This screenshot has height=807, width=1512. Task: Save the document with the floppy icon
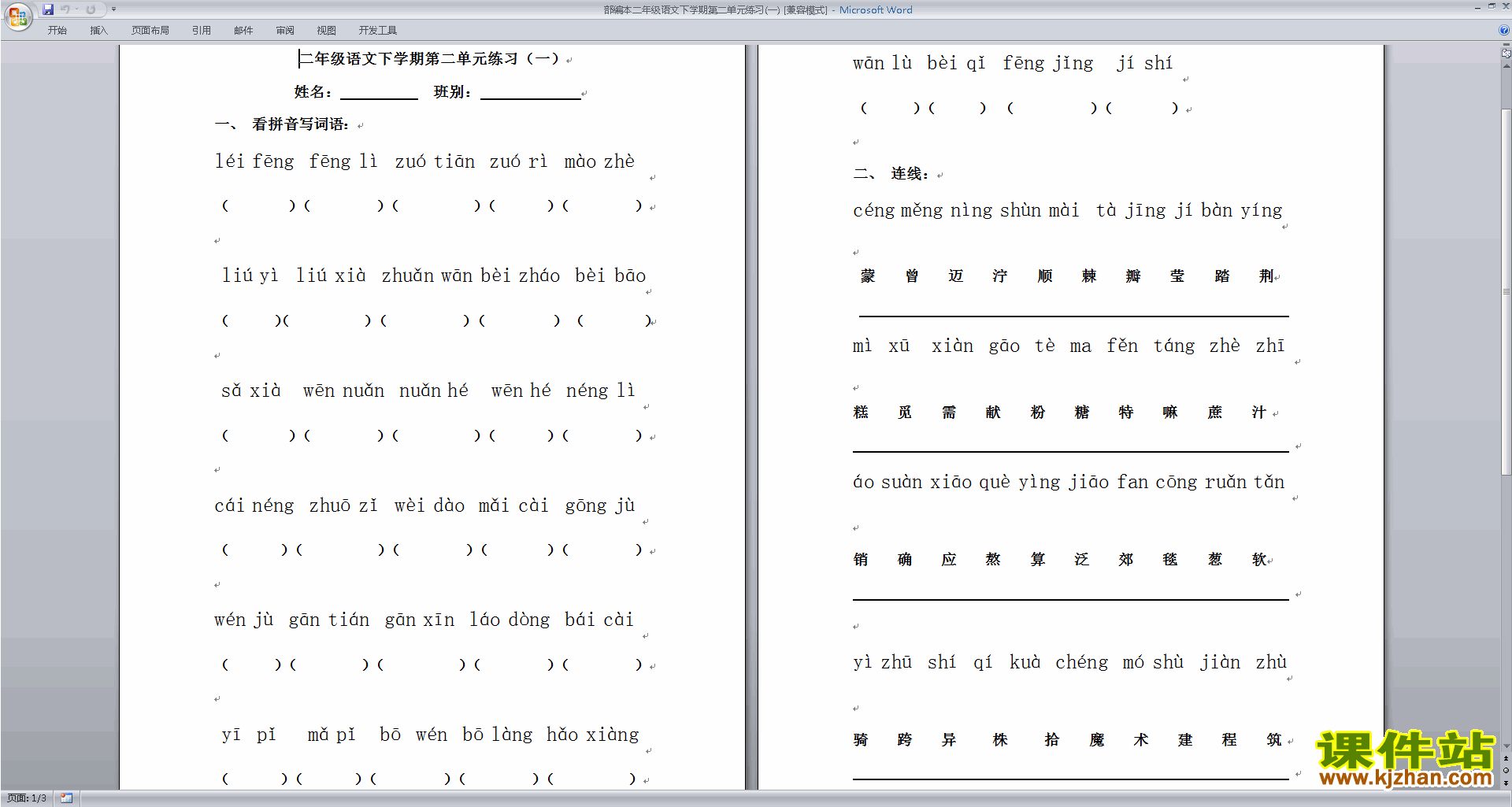click(48, 9)
